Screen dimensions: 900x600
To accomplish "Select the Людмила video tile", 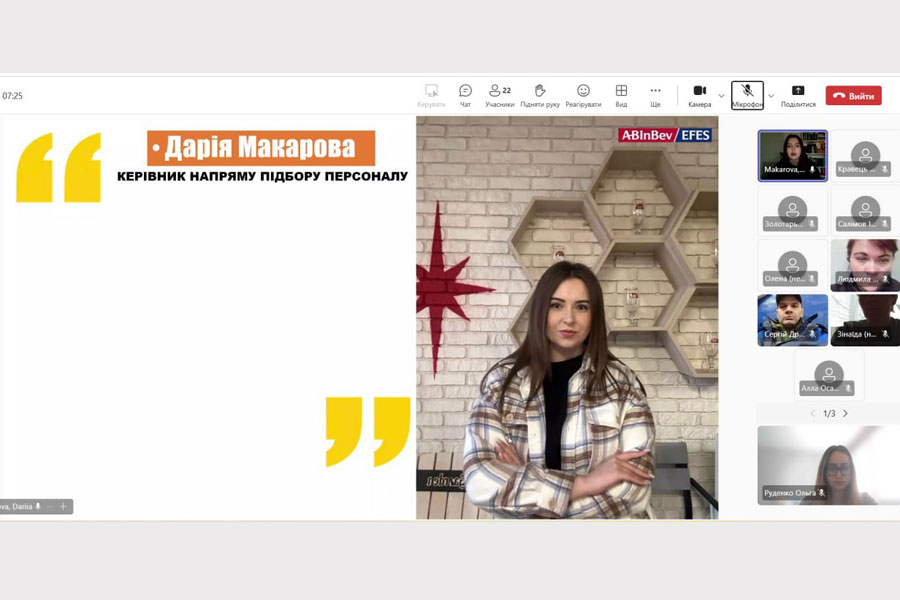I will 865,265.
